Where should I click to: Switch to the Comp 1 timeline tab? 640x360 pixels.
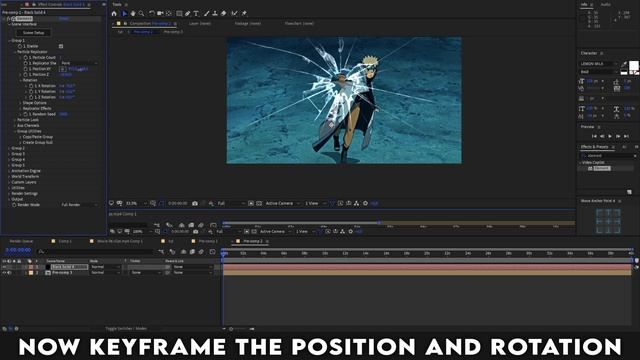tap(65, 241)
